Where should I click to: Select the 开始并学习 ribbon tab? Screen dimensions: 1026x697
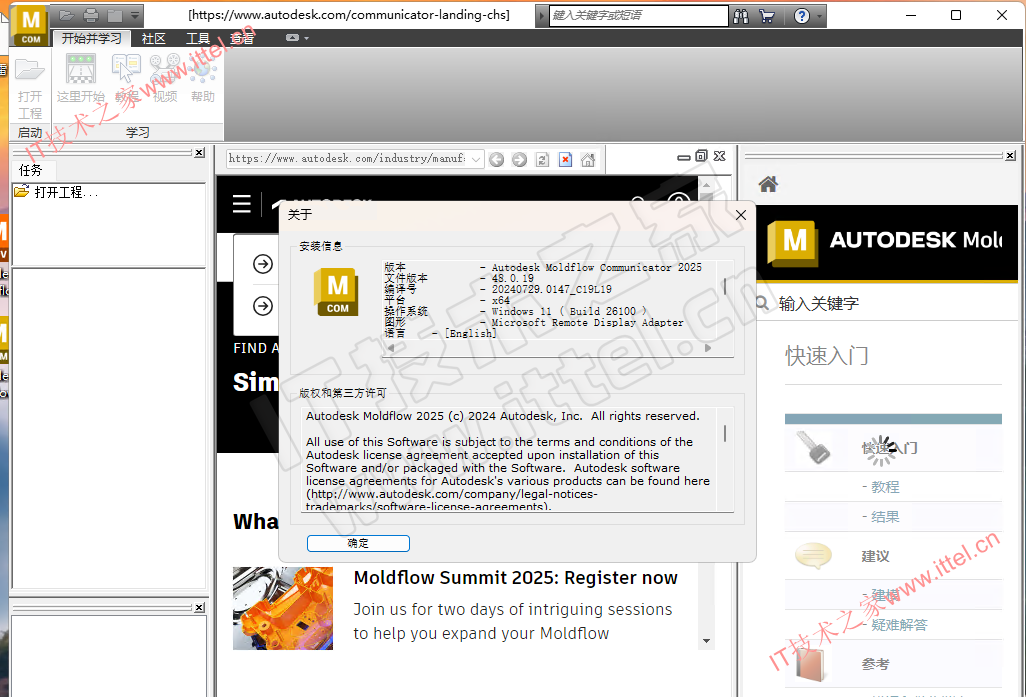(x=92, y=39)
